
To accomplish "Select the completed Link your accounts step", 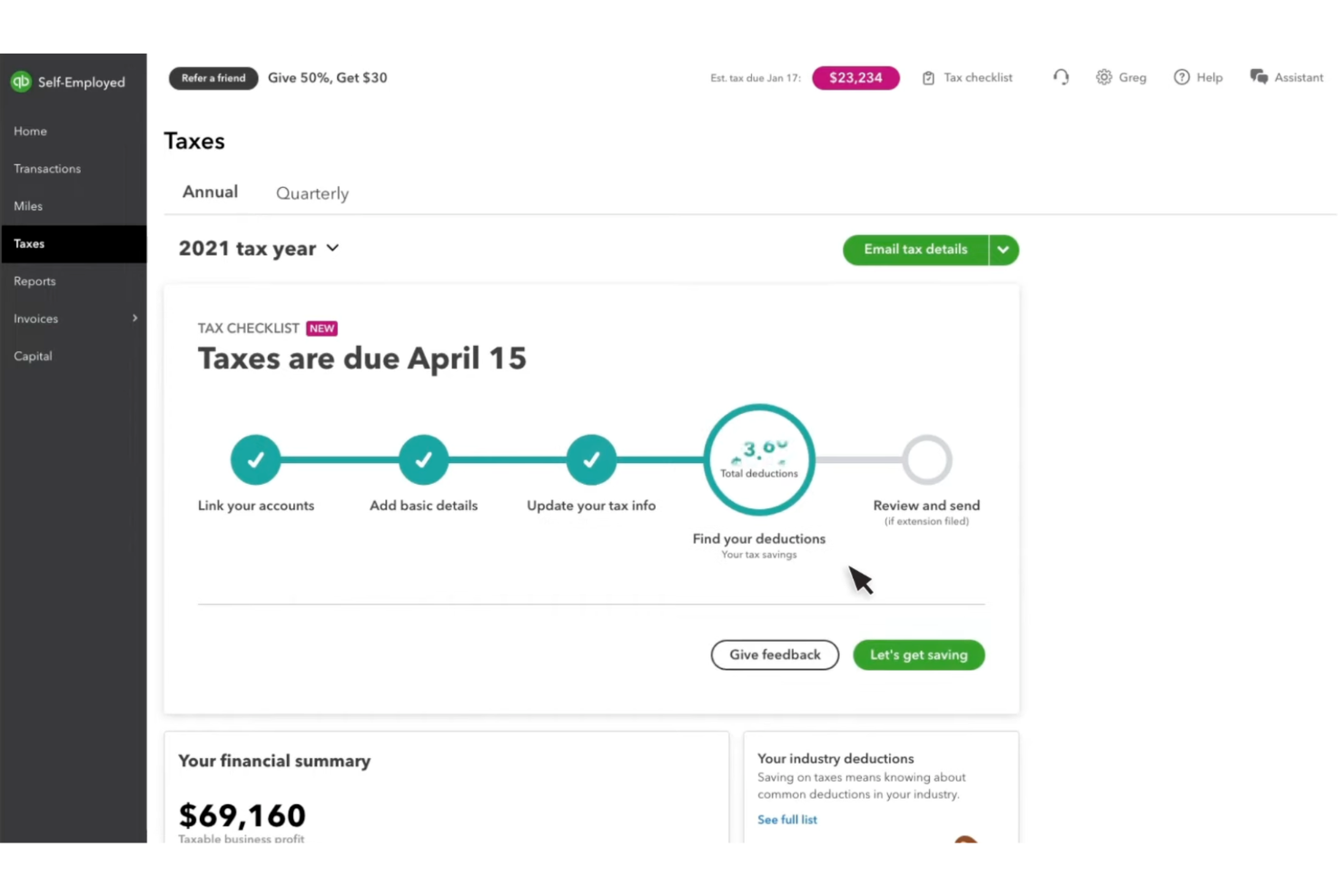I will pos(255,459).
